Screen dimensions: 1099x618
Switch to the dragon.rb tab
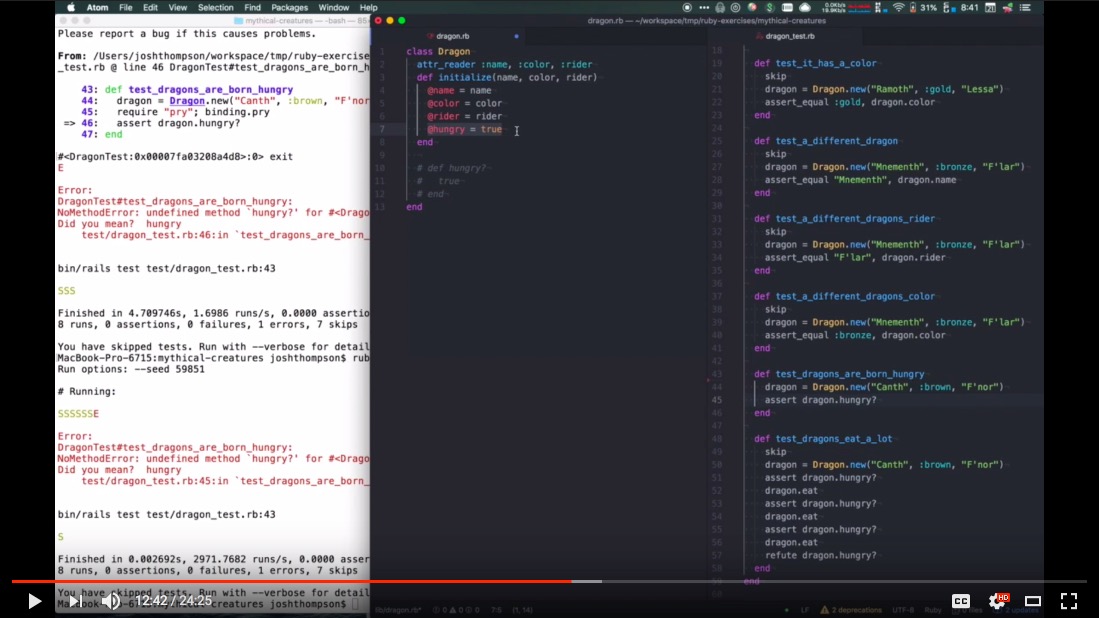[x=452, y=36]
